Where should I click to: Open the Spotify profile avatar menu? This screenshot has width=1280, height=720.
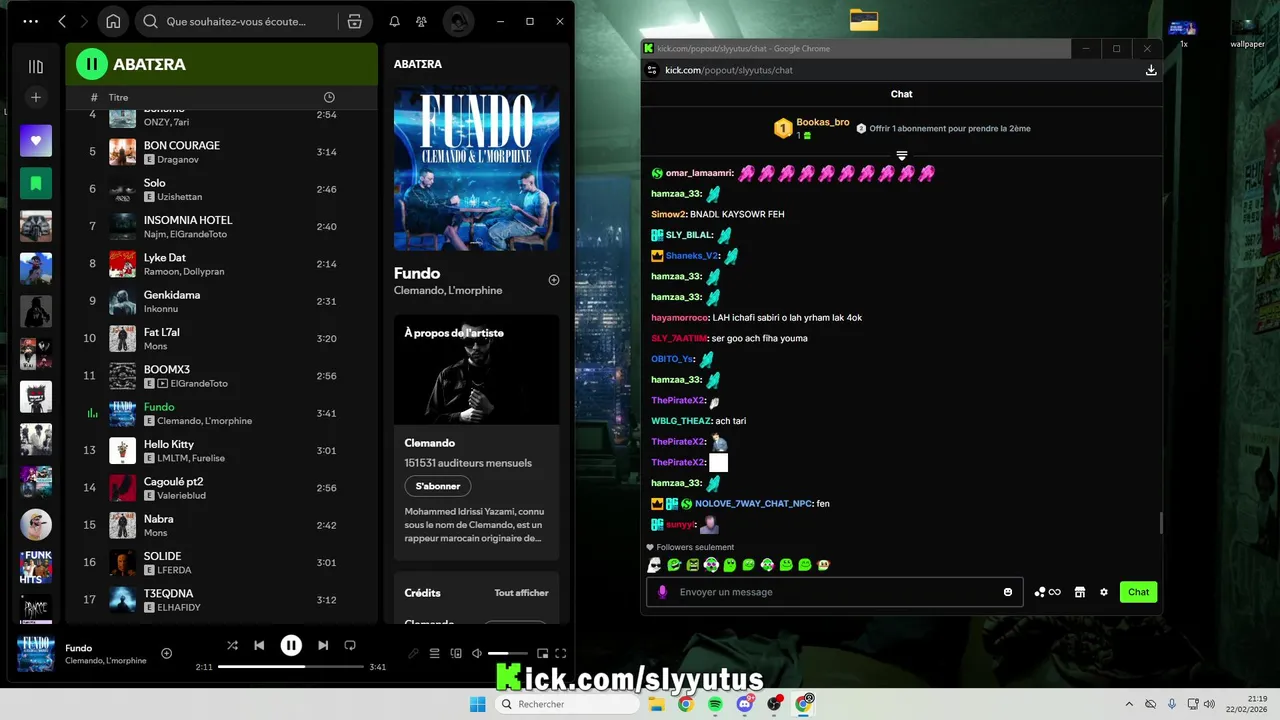pyautogui.click(x=458, y=21)
